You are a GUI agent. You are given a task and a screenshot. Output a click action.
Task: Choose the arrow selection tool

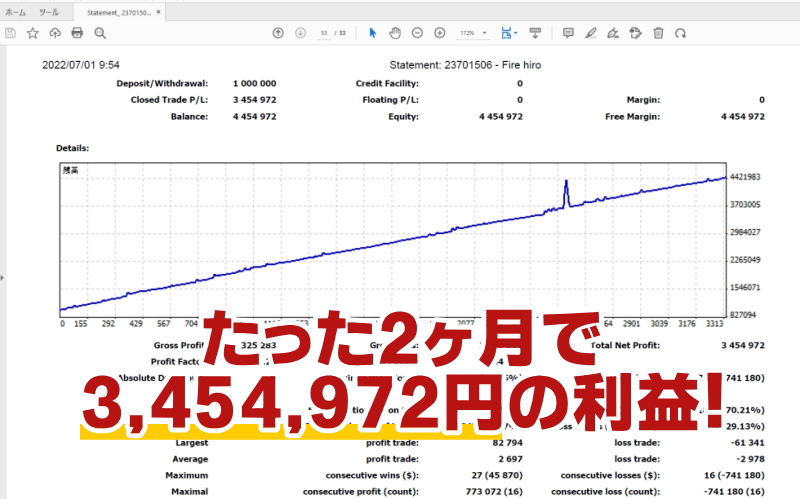[x=373, y=33]
